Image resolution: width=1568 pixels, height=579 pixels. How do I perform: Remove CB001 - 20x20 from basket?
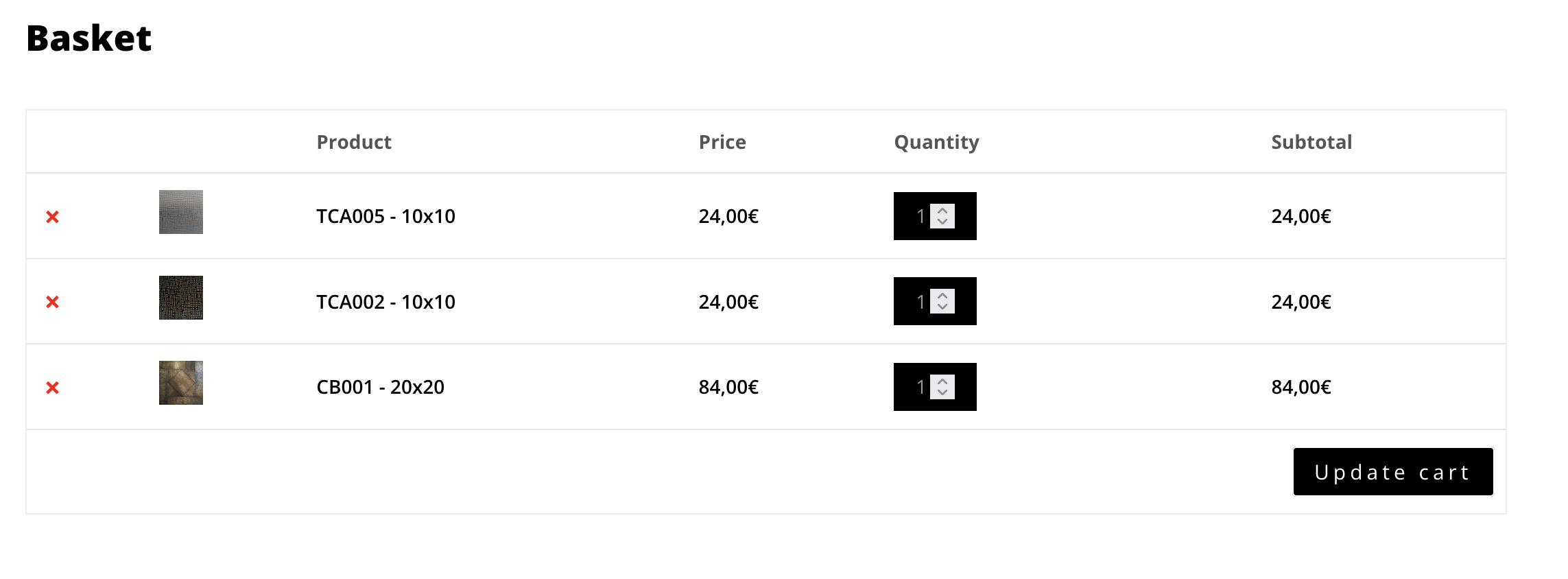pos(52,388)
